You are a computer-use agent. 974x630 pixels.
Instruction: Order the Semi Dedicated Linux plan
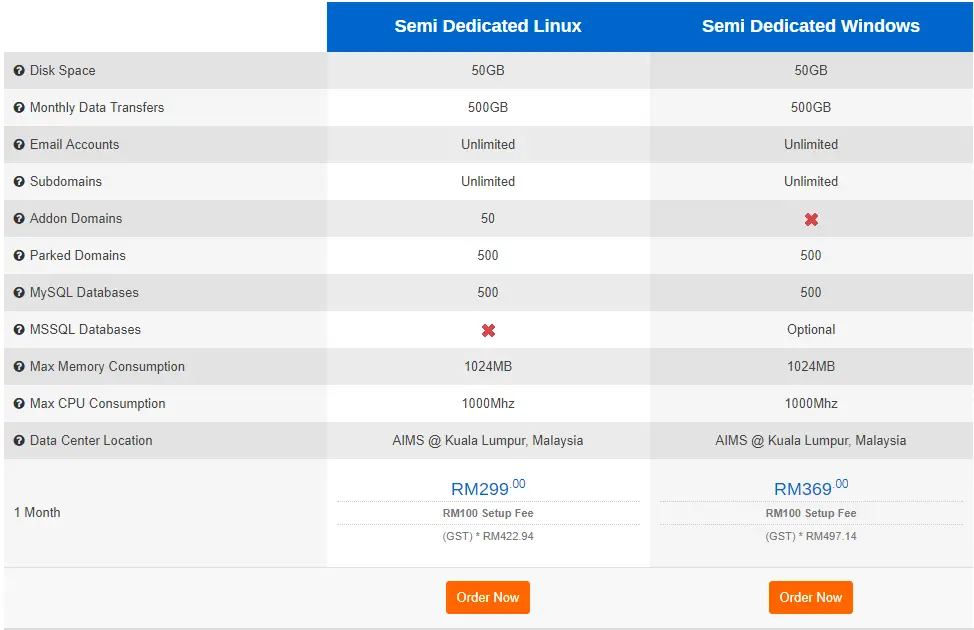point(488,597)
